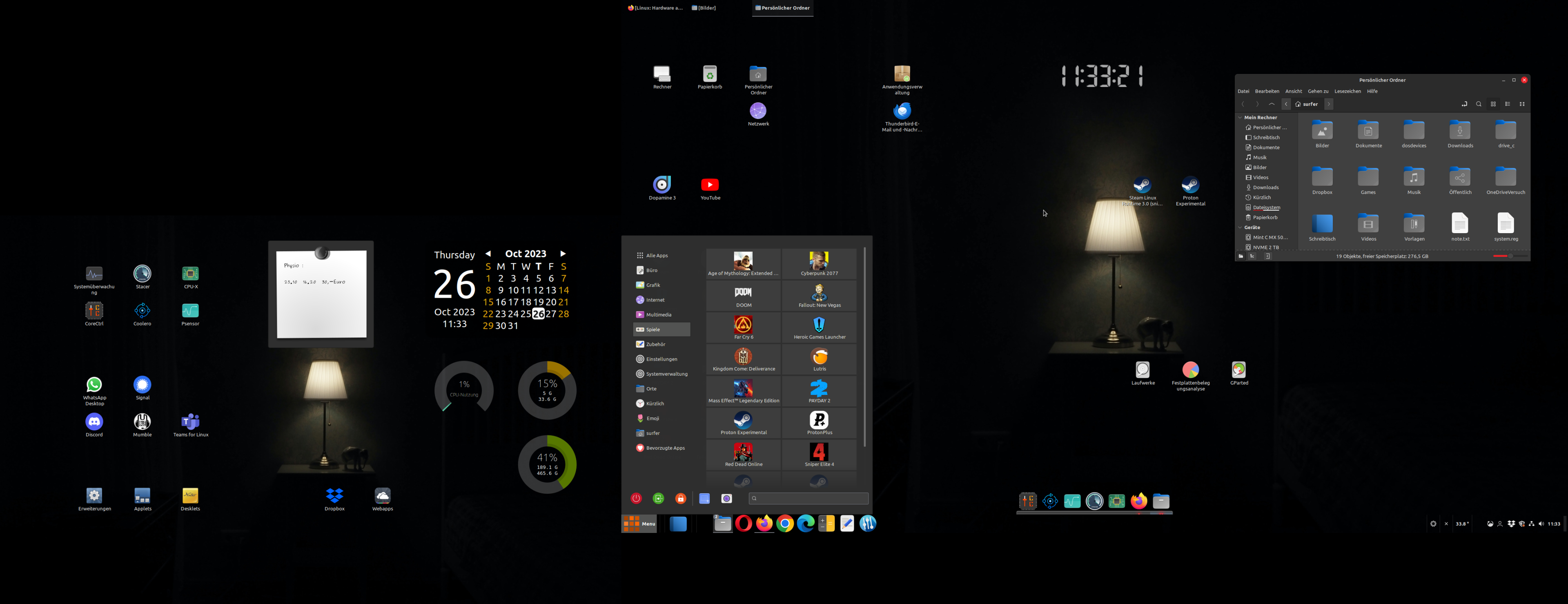
Task: Toggle compact view in file manager
Action: point(1522,104)
